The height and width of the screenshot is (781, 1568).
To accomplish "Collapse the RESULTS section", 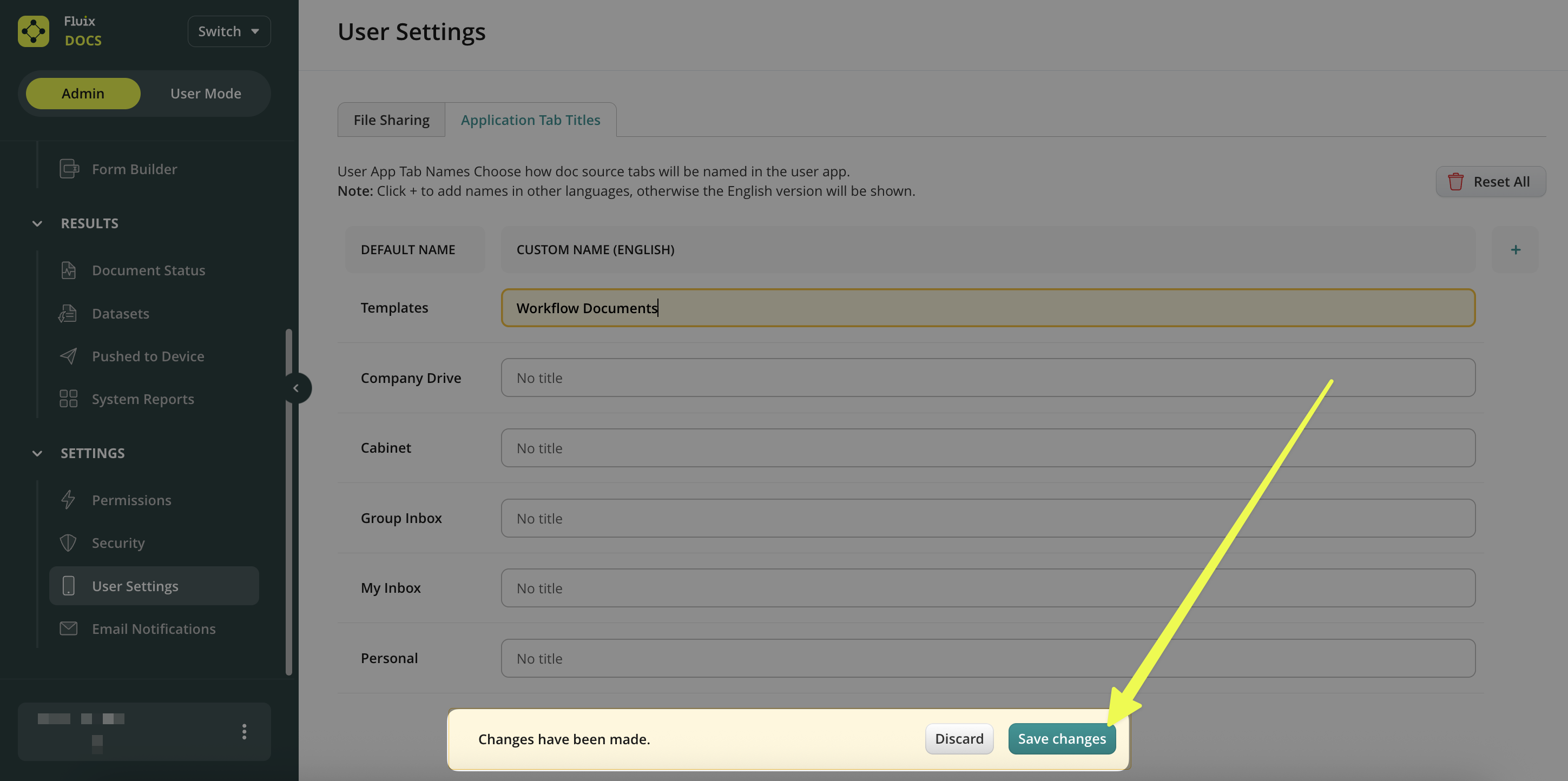I will [x=37, y=223].
